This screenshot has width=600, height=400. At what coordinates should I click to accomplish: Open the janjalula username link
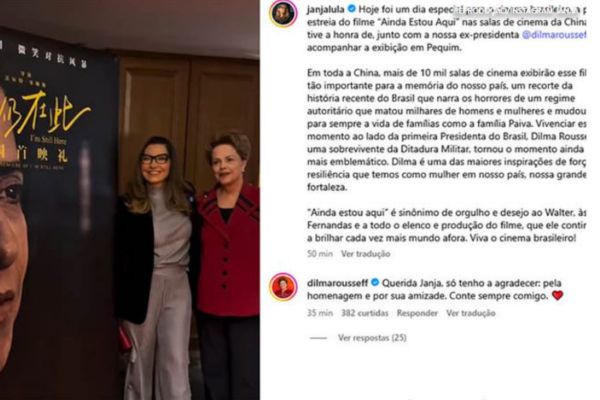(x=326, y=9)
